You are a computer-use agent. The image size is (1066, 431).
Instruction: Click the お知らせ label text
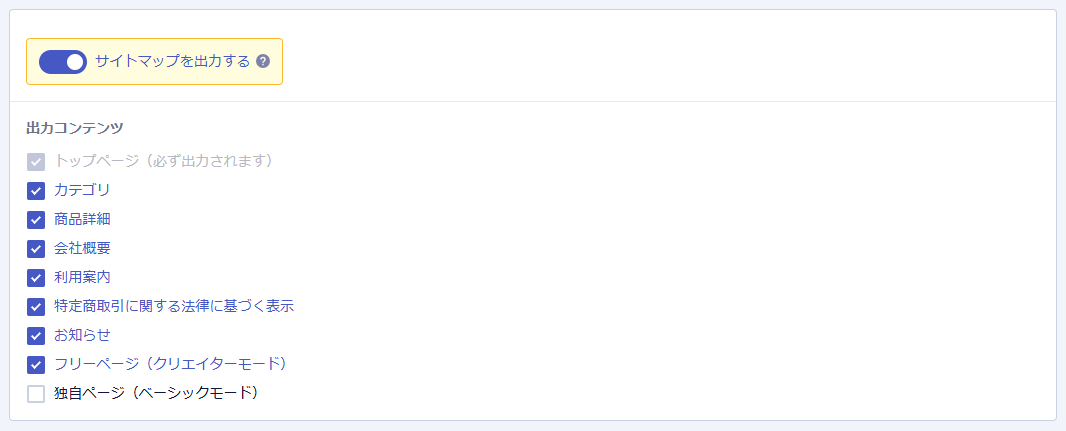[82, 335]
